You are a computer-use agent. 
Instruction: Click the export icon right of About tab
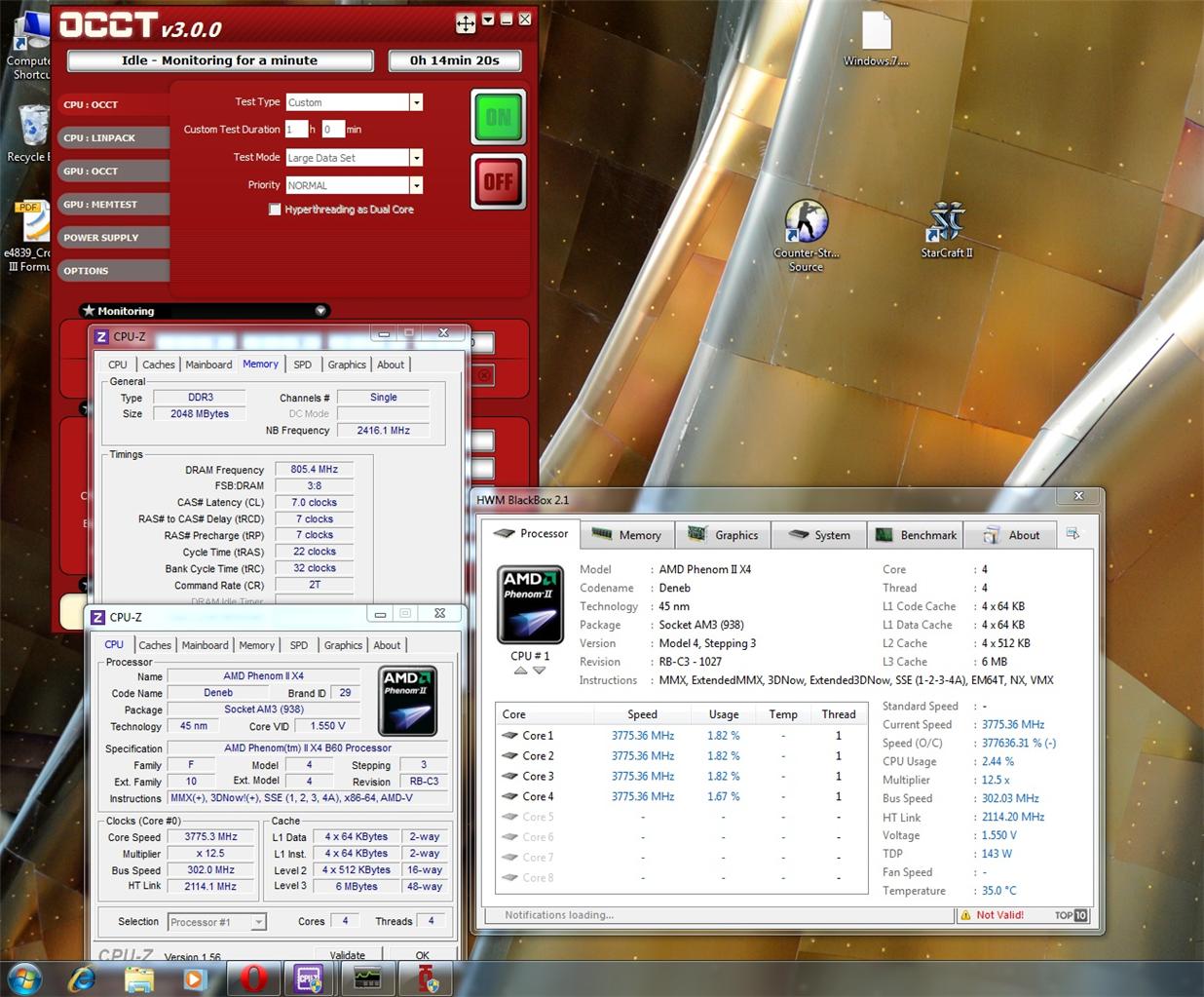[x=1072, y=534]
